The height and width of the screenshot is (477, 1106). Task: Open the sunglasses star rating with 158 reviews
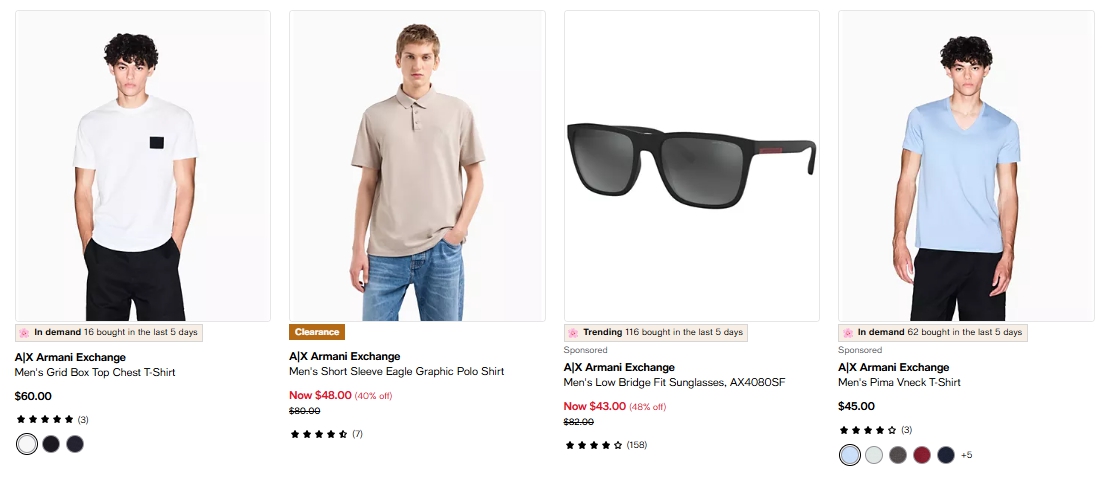tap(594, 445)
